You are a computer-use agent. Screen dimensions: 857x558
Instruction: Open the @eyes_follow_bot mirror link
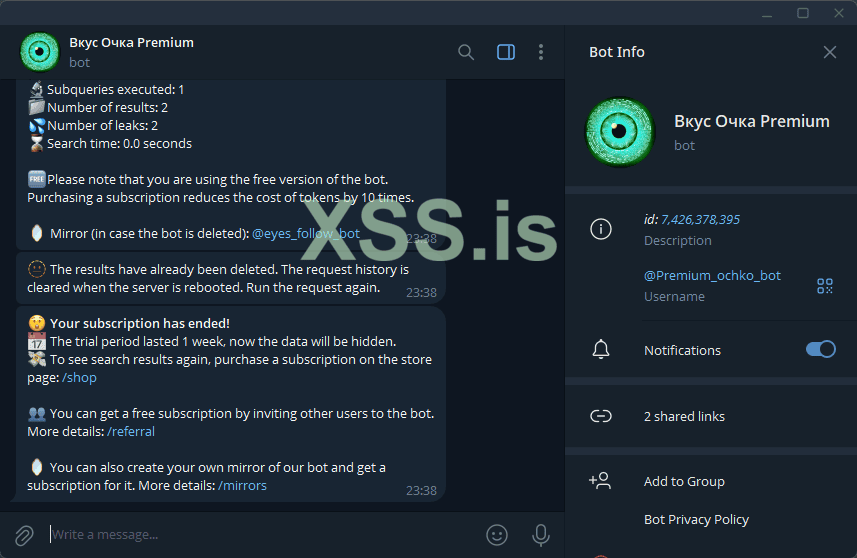point(306,234)
